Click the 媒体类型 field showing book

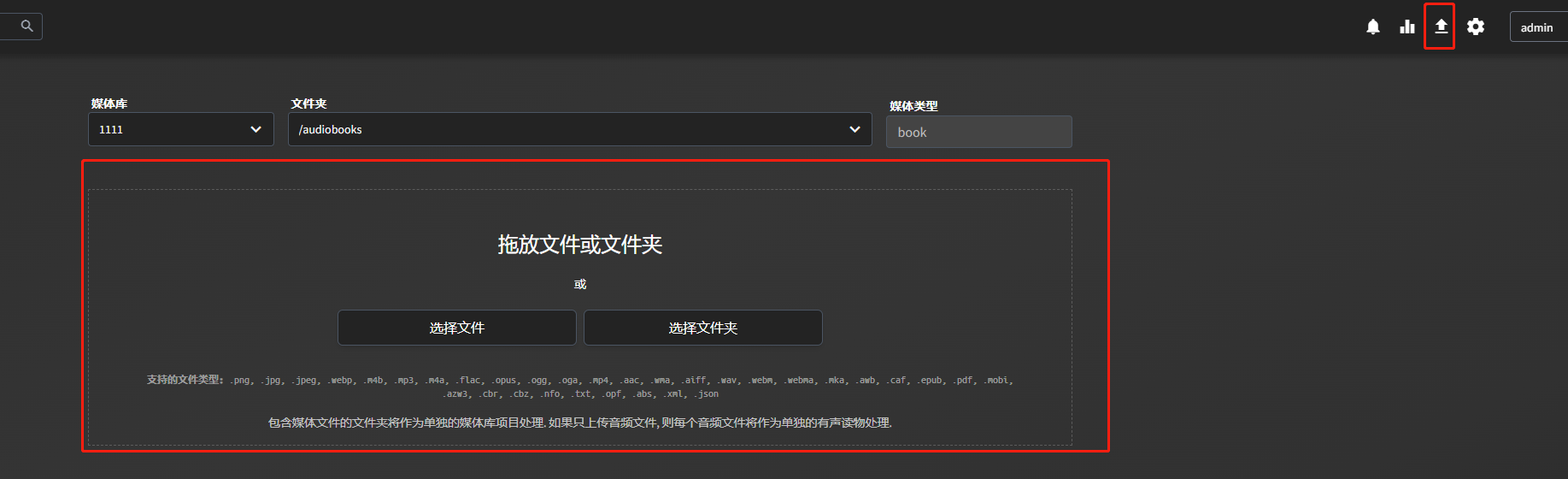pos(978,133)
